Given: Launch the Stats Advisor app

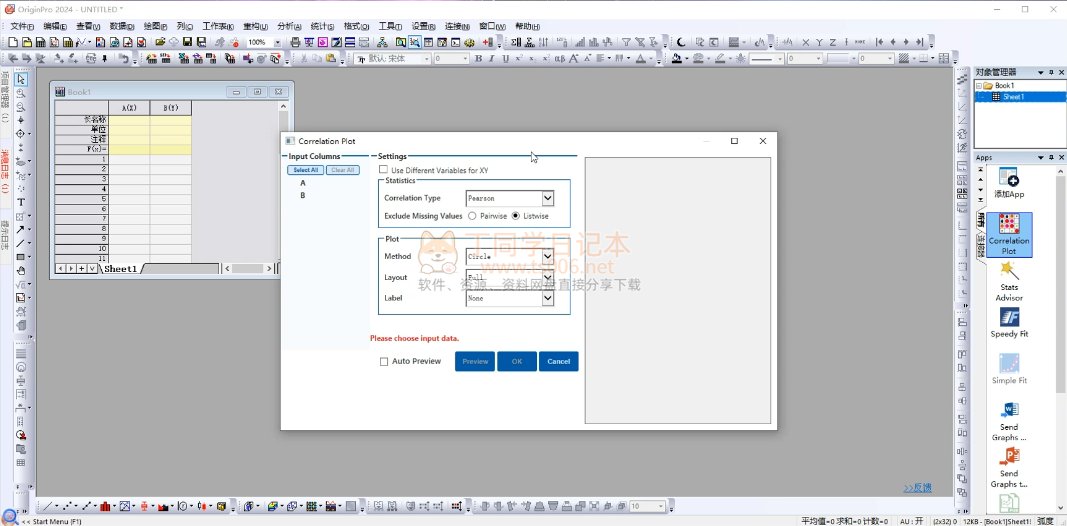Looking at the screenshot, I should [1009, 273].
